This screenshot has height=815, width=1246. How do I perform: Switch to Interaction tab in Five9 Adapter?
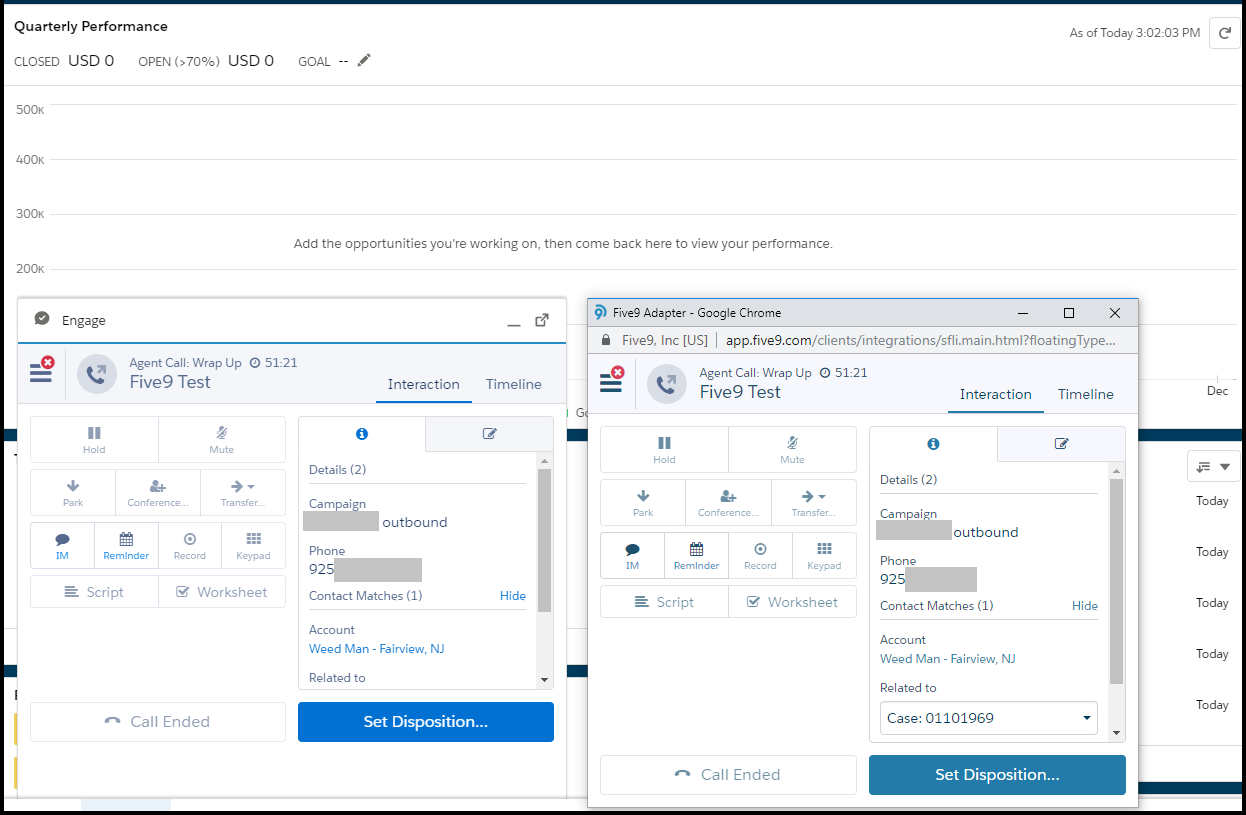click(995, 395)
